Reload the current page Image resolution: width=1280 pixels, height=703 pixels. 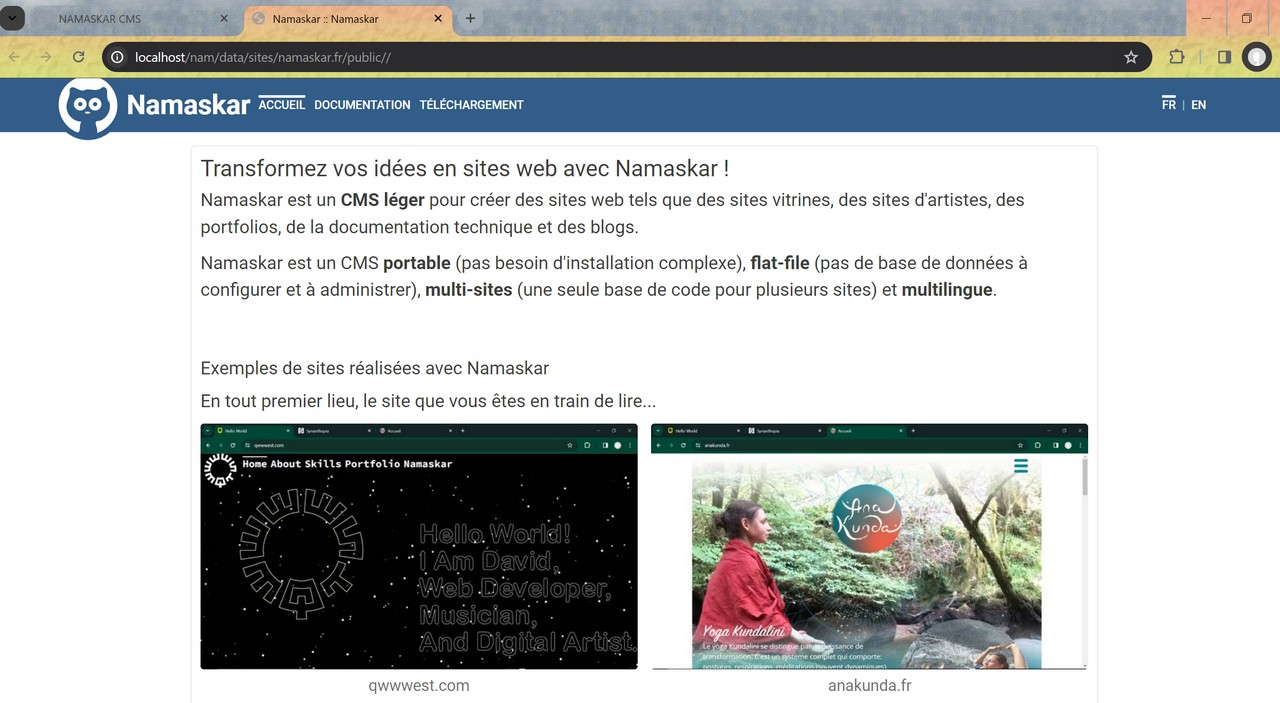[x=78, y=57]
